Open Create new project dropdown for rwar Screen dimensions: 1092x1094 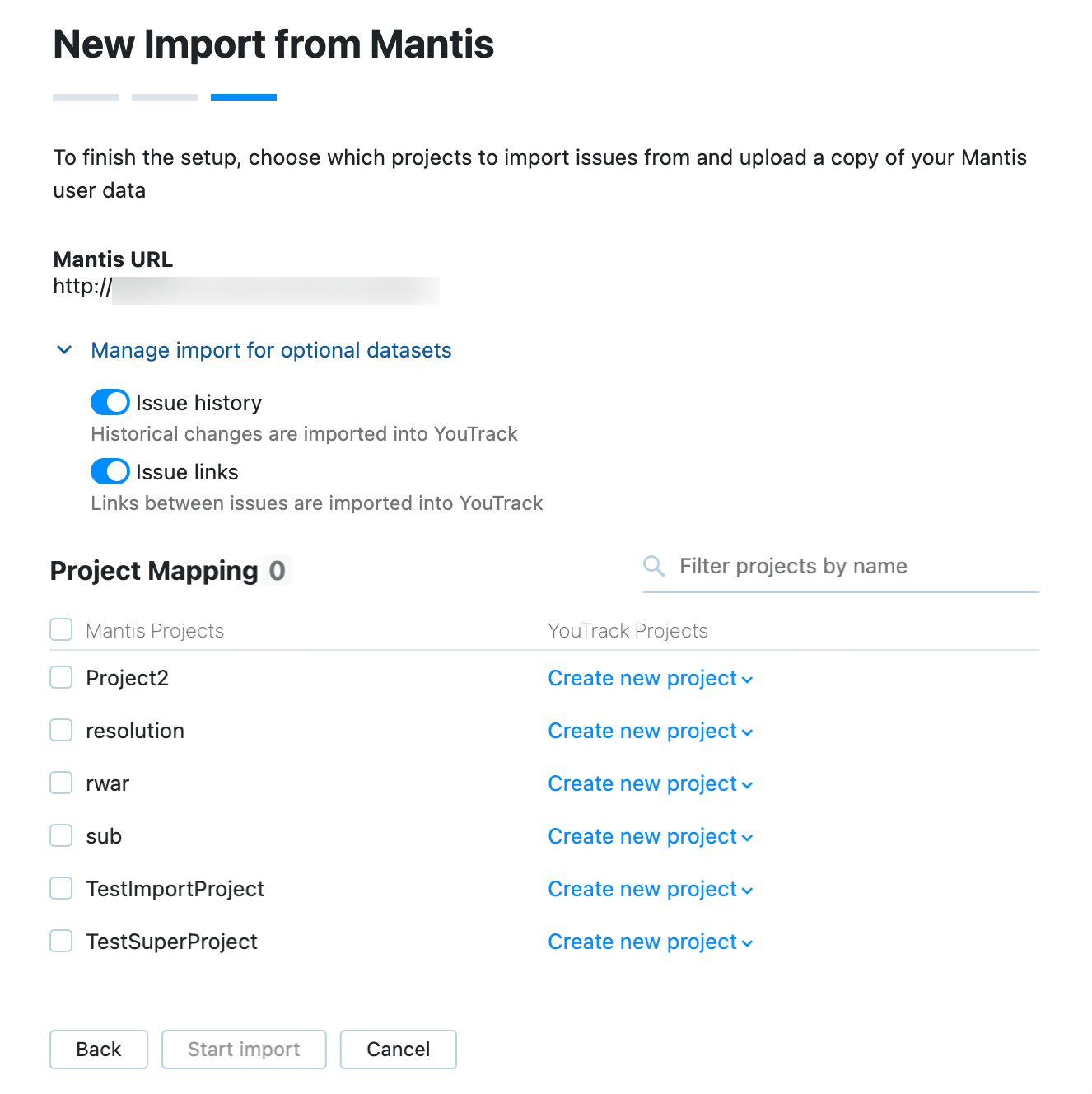[x=650, y=783]
